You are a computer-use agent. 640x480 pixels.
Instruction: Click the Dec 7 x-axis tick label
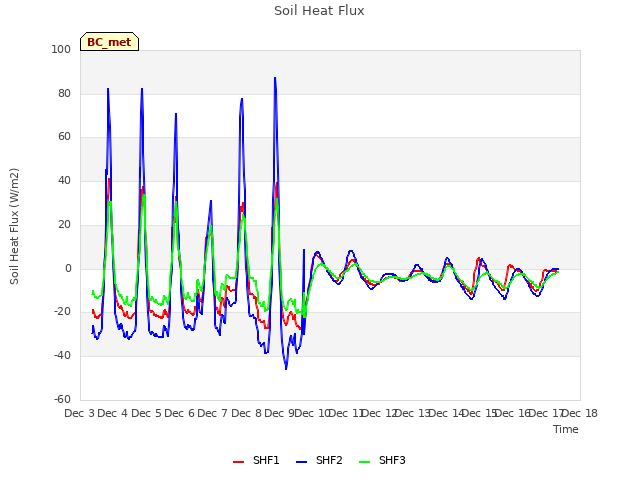(x=213, y=413)
